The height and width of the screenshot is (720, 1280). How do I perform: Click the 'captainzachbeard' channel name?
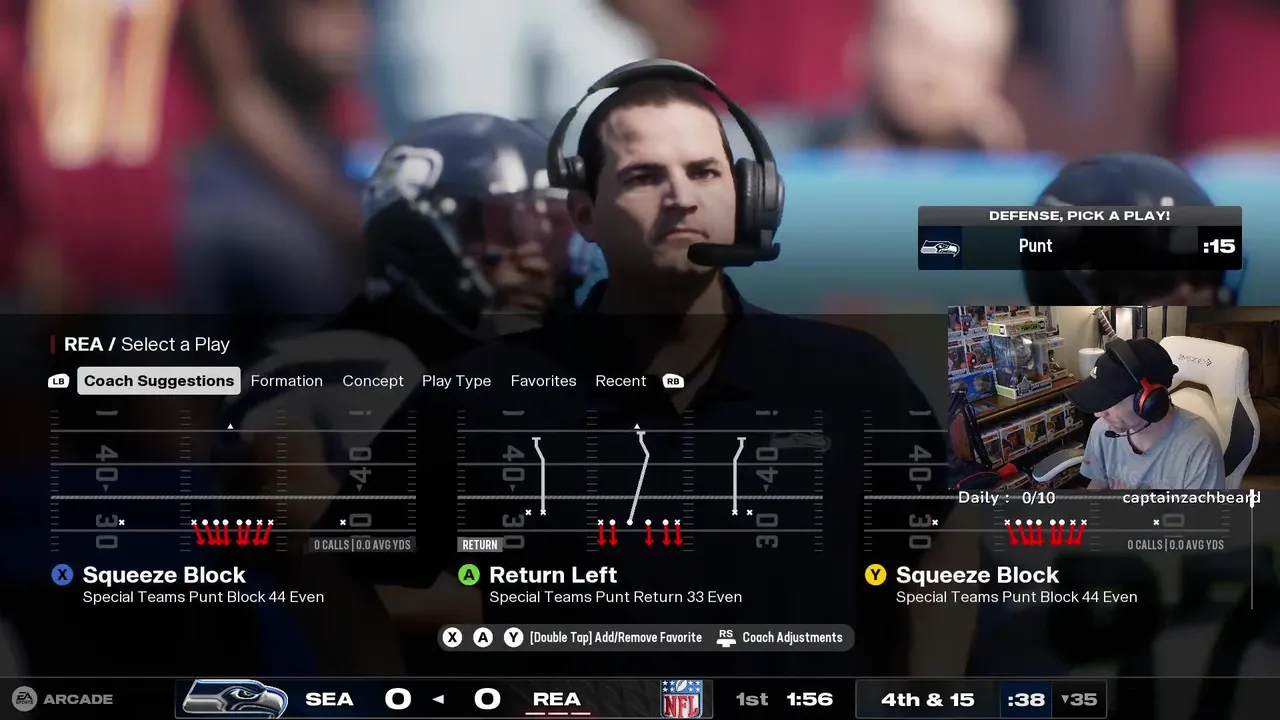[x=1191, y=497]
